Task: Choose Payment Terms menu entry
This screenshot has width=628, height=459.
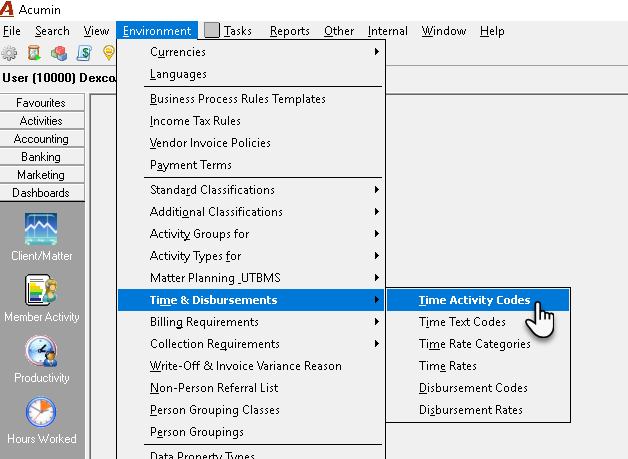Action: coord(251,165)
